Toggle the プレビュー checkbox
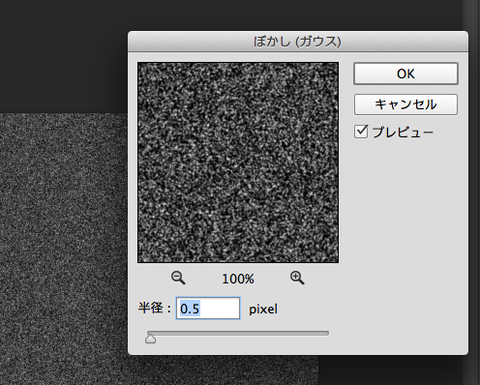This screenshot has width=480, height=385. pyautogui.click(x=361, y=132)
